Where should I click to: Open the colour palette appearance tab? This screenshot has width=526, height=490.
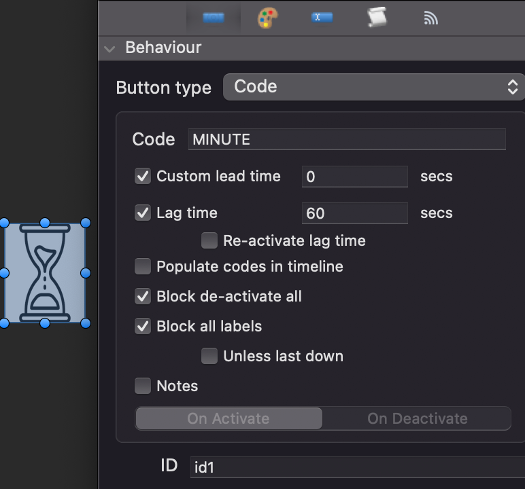pos(268,18)
